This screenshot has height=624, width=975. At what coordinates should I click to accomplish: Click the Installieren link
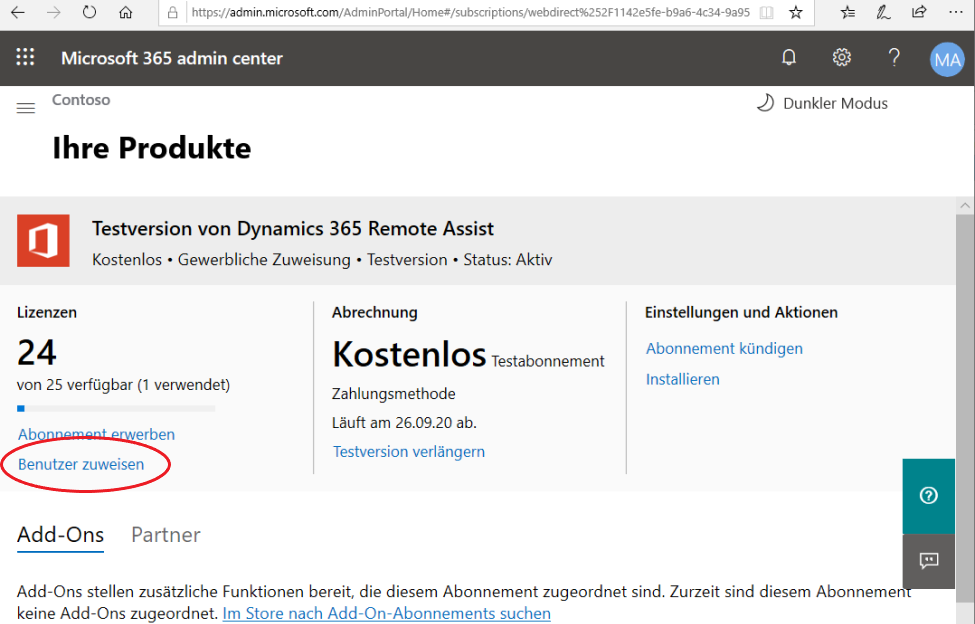pyautogui.click(x=682, y=379)
